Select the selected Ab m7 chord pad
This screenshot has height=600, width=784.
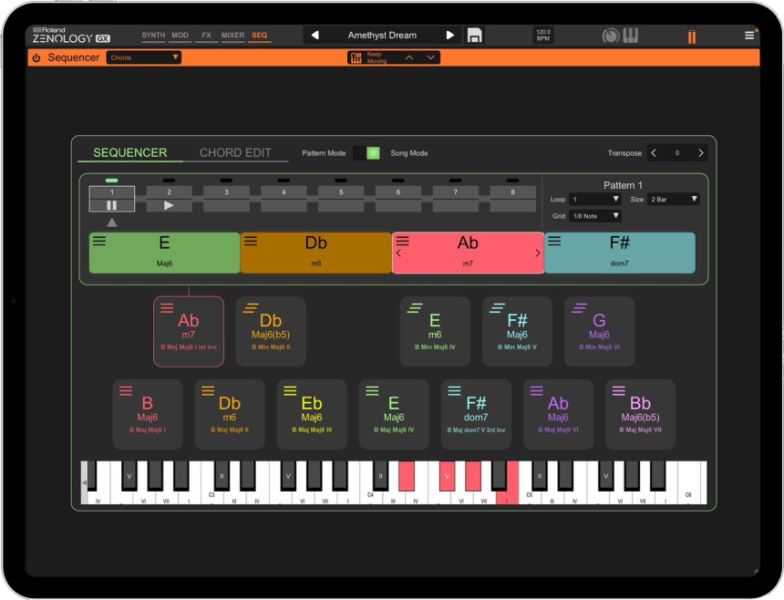click(x=188, y=332)
